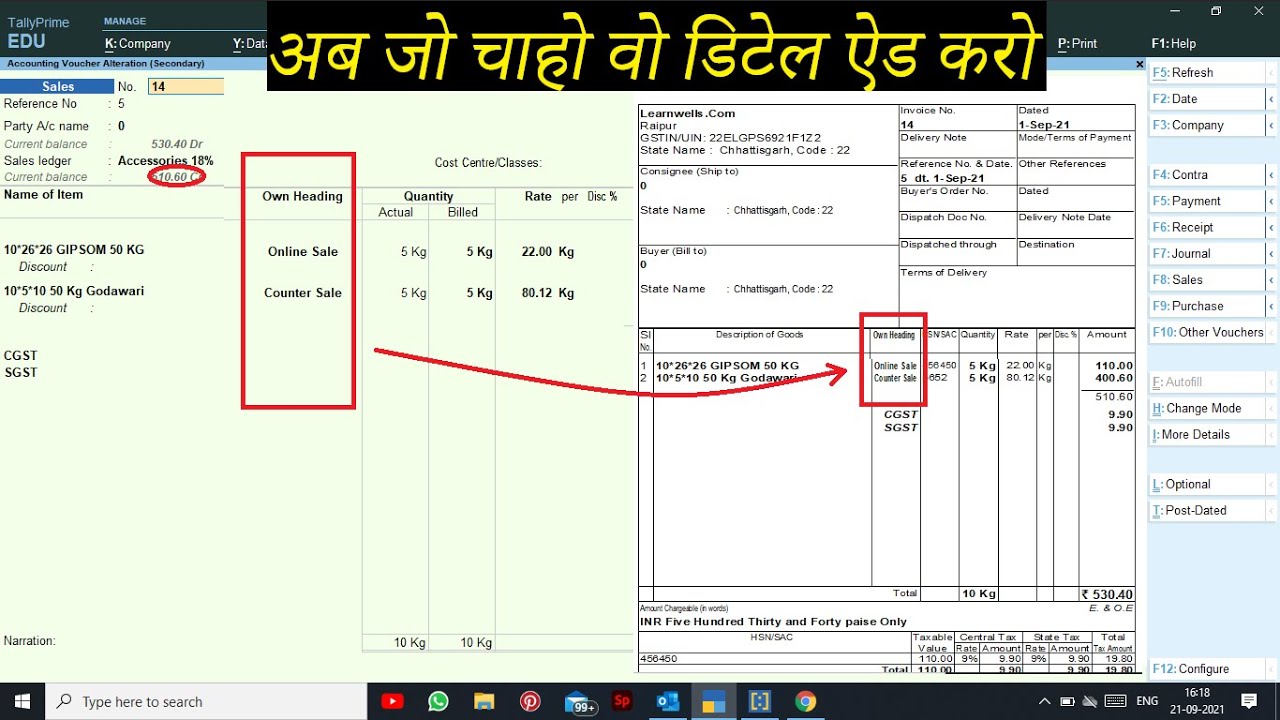Open Windows Start menu
1280x720 pixels.
coord(22,701)
